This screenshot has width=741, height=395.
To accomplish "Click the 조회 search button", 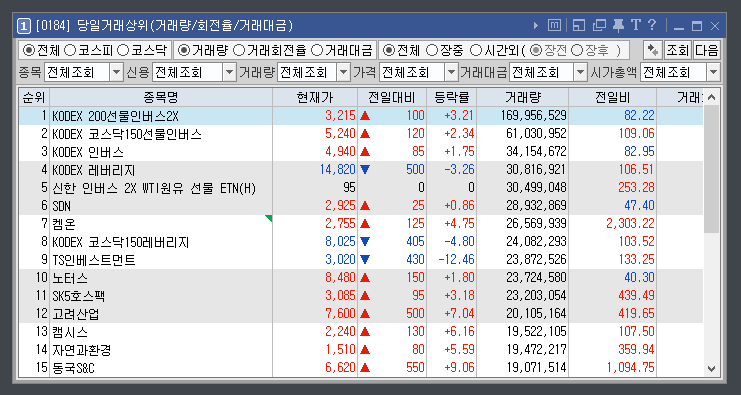I will (678, 50).
